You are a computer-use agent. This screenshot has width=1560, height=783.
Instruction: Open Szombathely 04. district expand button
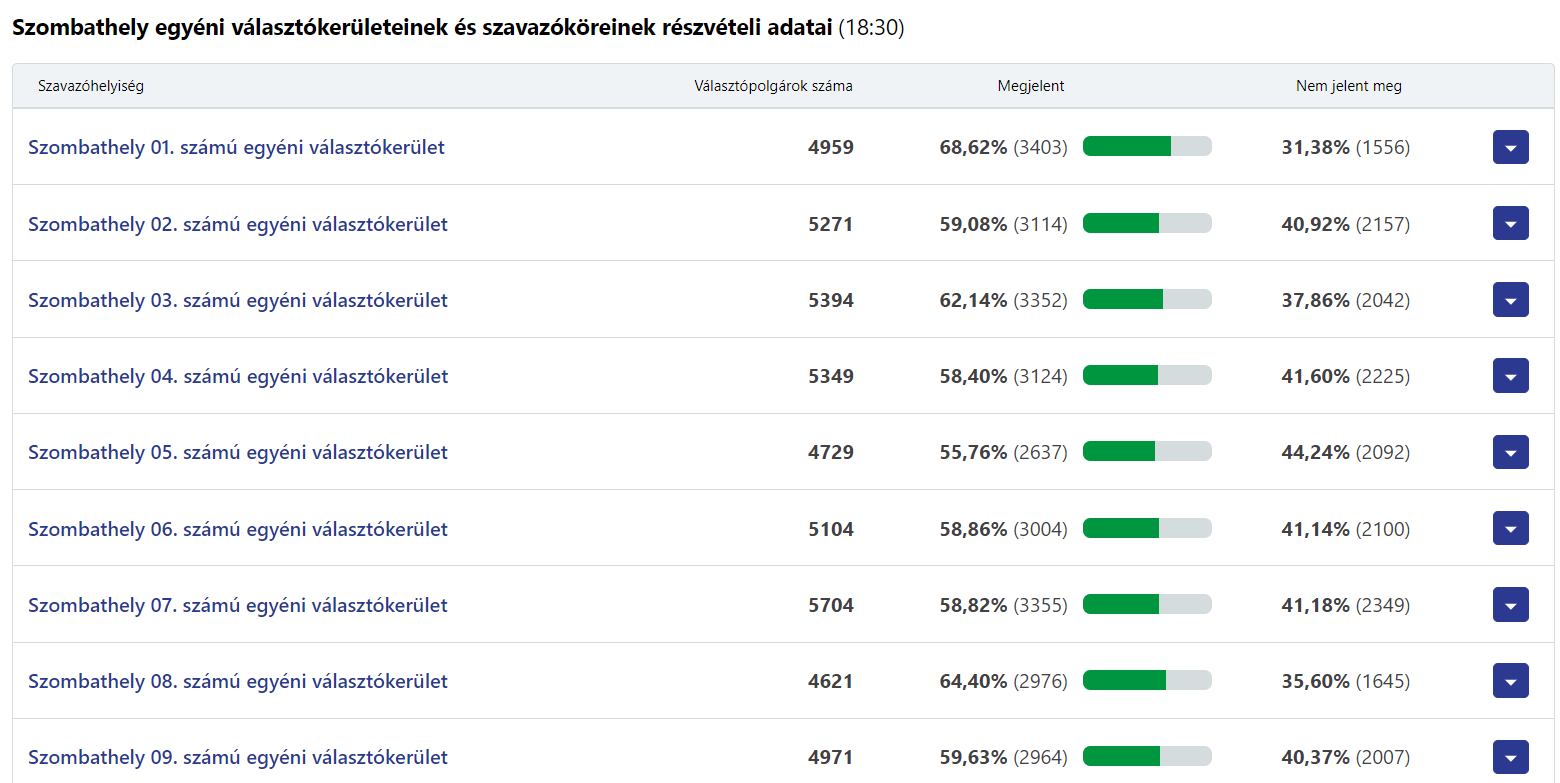pos(1510,376)
